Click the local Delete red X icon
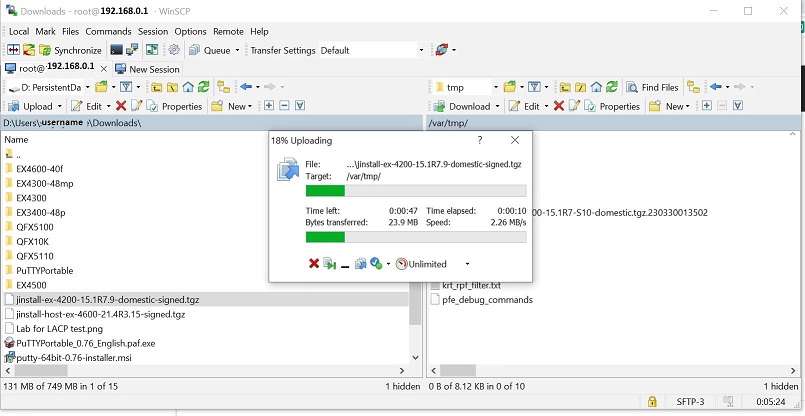This screenshot has height=416, width=805. pos(121,106)
